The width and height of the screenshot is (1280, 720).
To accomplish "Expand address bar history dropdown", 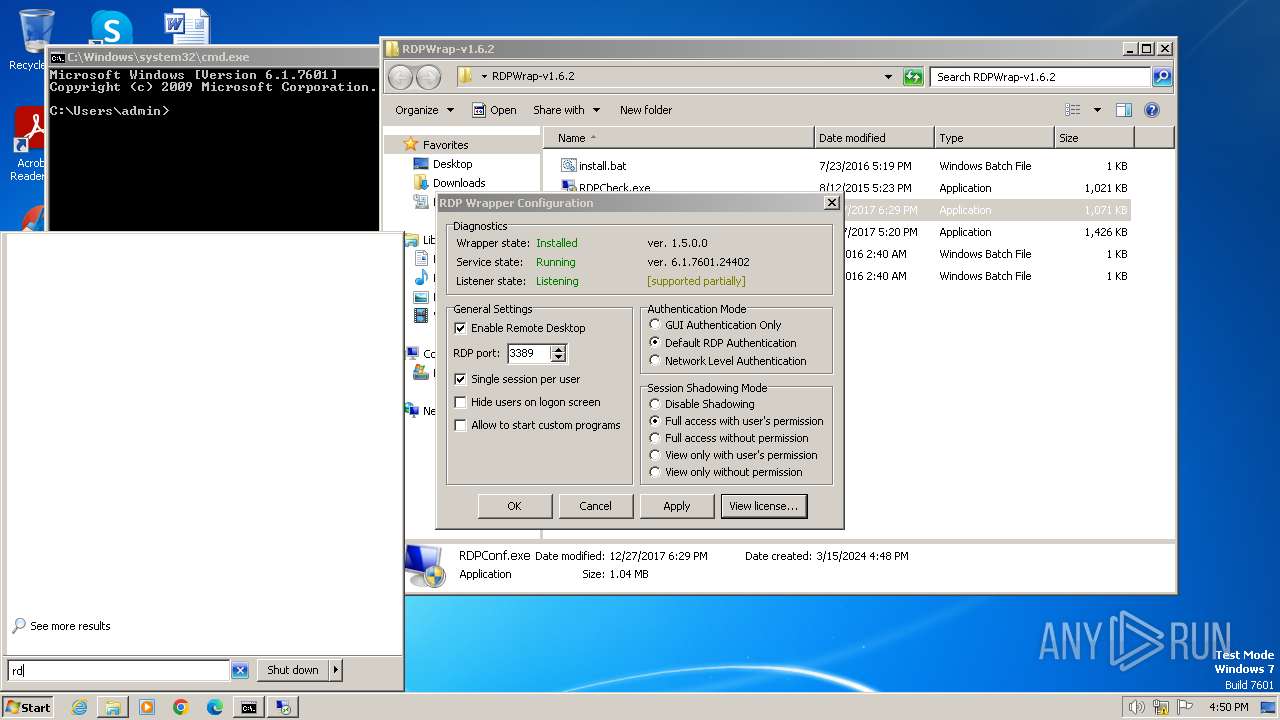I will (888, 77).
